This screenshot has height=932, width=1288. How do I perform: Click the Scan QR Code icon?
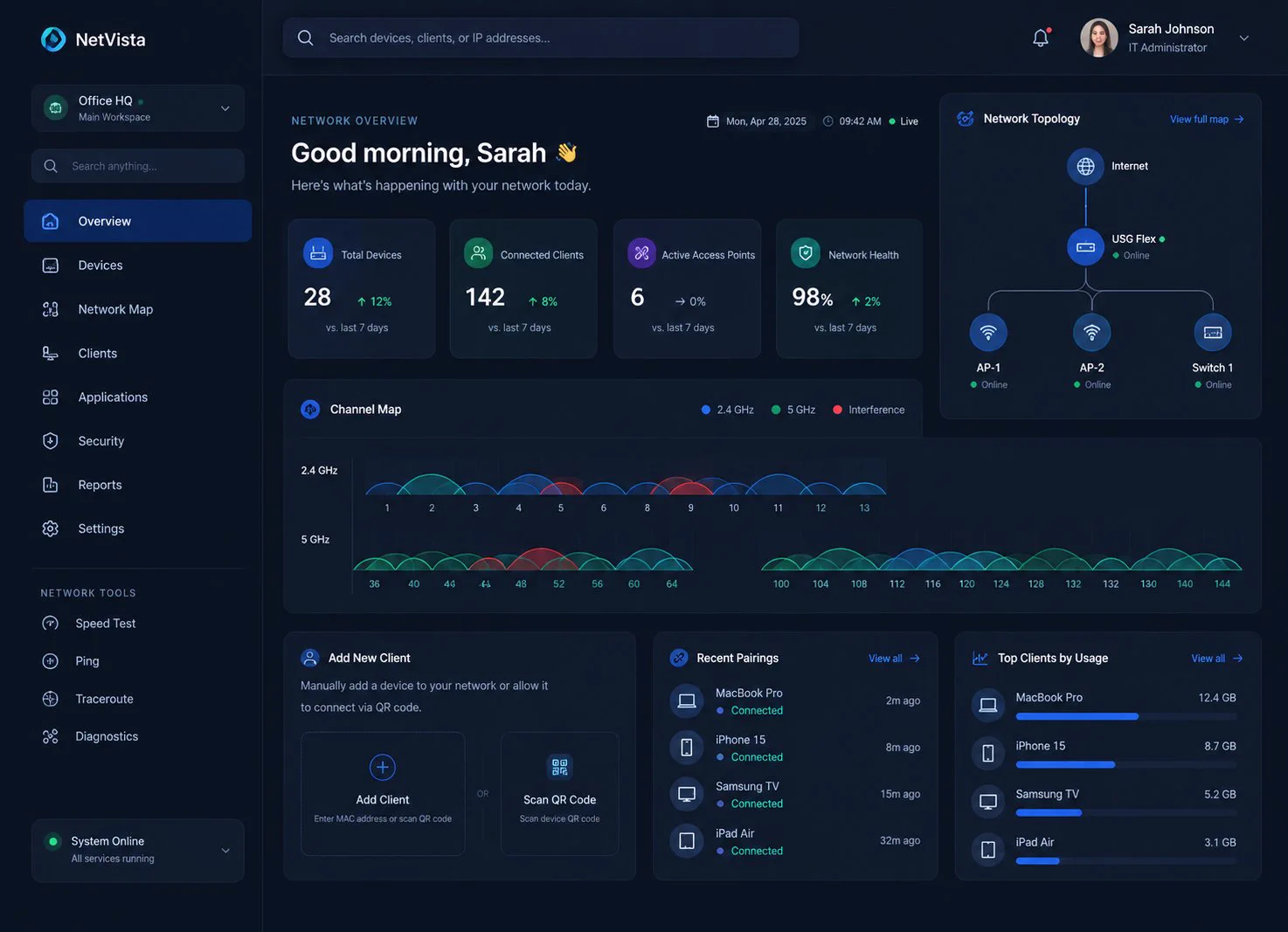[x=559, y=767]
